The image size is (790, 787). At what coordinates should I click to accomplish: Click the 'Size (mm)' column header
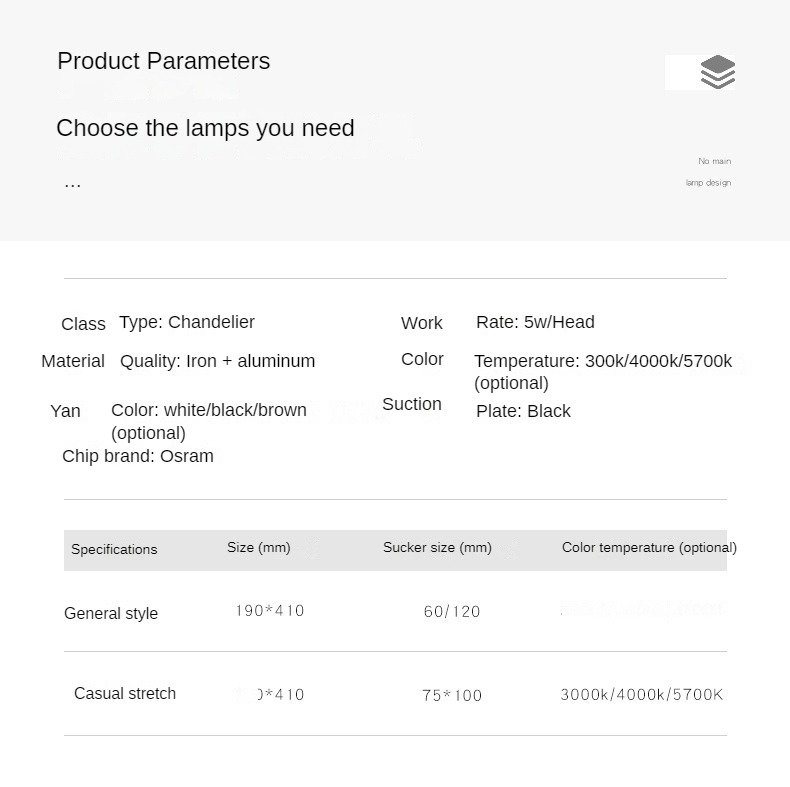coord(258,547)
